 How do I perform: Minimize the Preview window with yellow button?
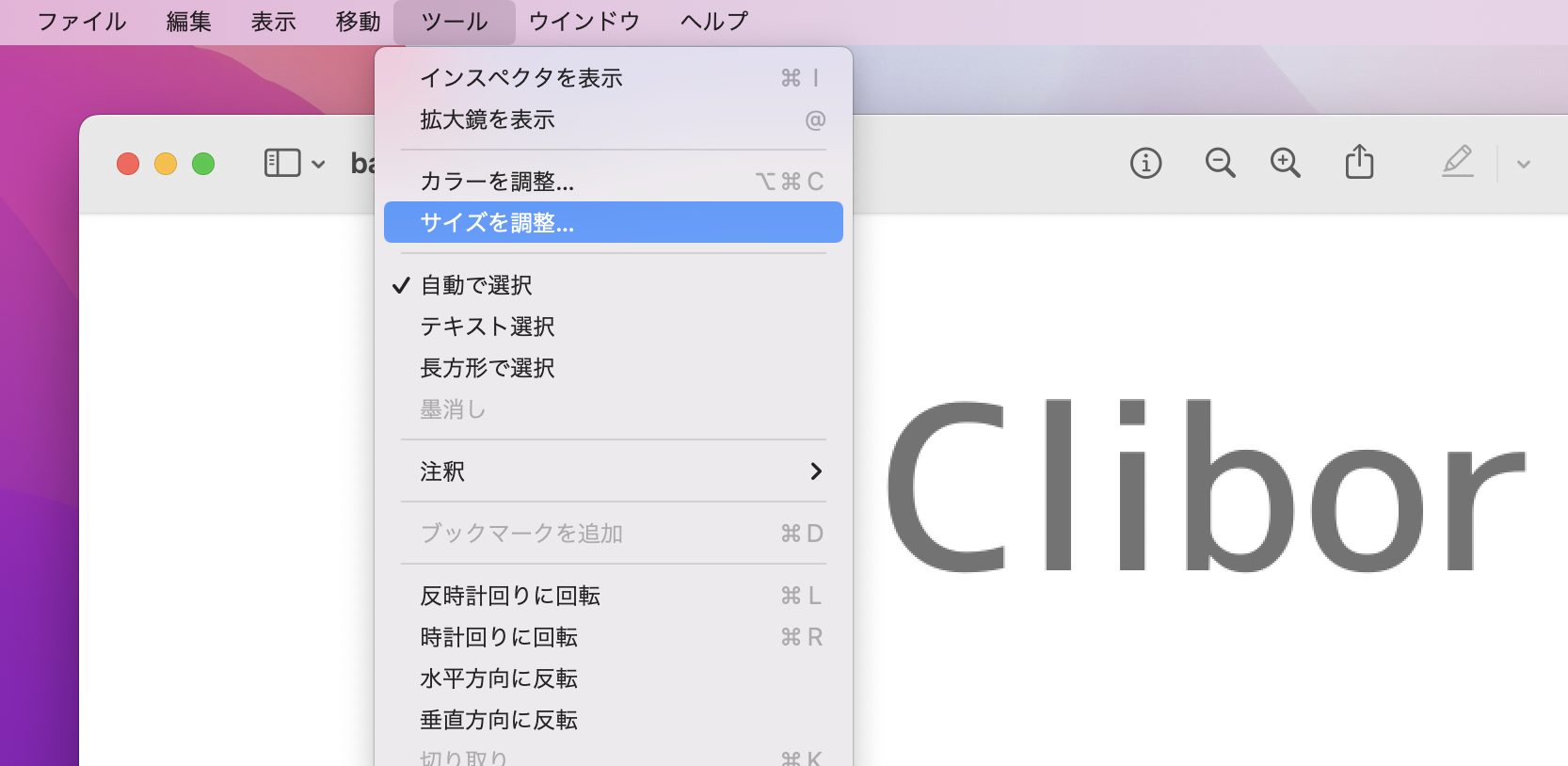(x=166, y=164)
